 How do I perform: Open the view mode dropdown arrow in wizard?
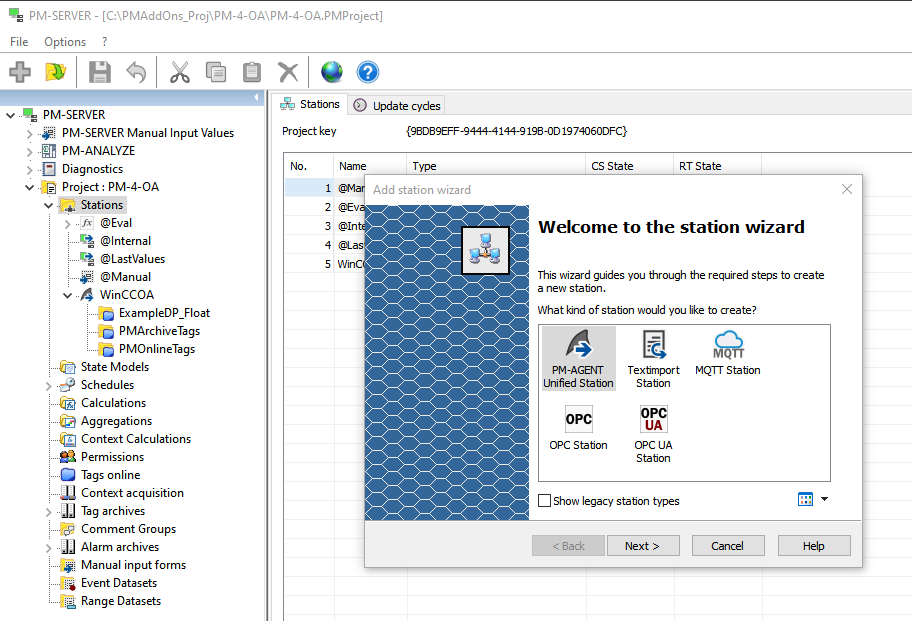824,499
